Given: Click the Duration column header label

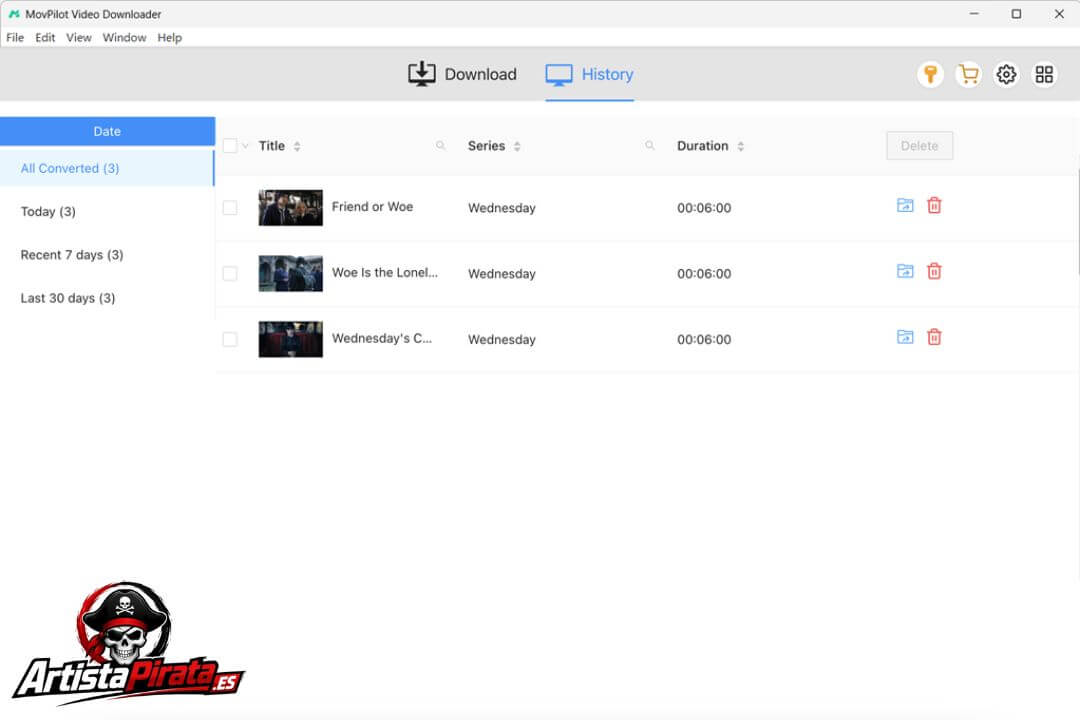Looking at the screenshot, I should tap(703, 145).
